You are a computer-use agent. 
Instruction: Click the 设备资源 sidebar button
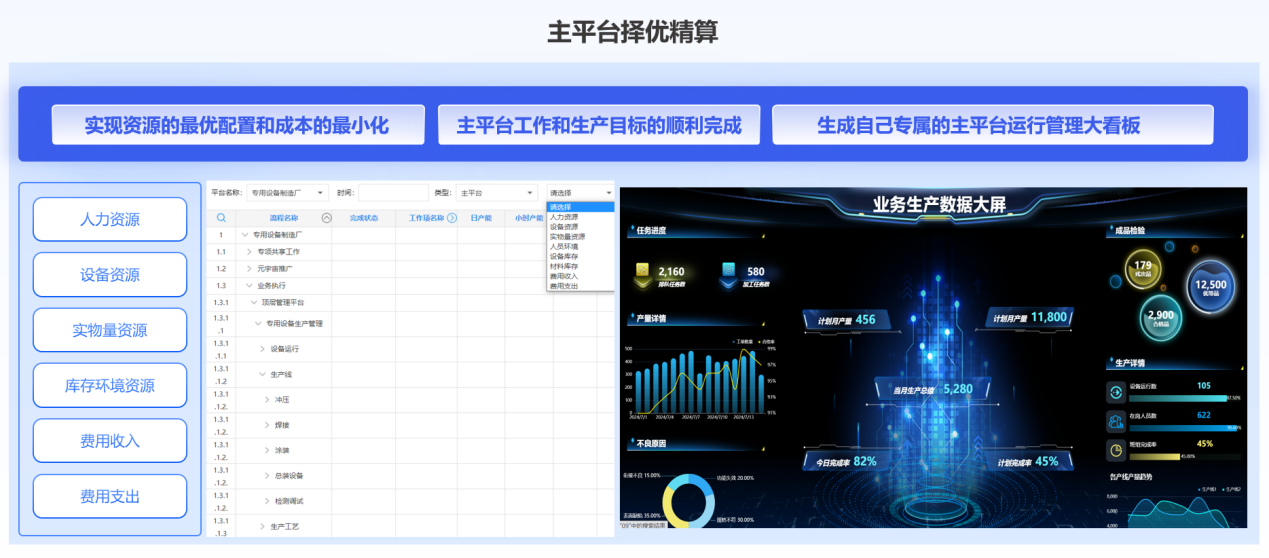(x=110, y=275)
